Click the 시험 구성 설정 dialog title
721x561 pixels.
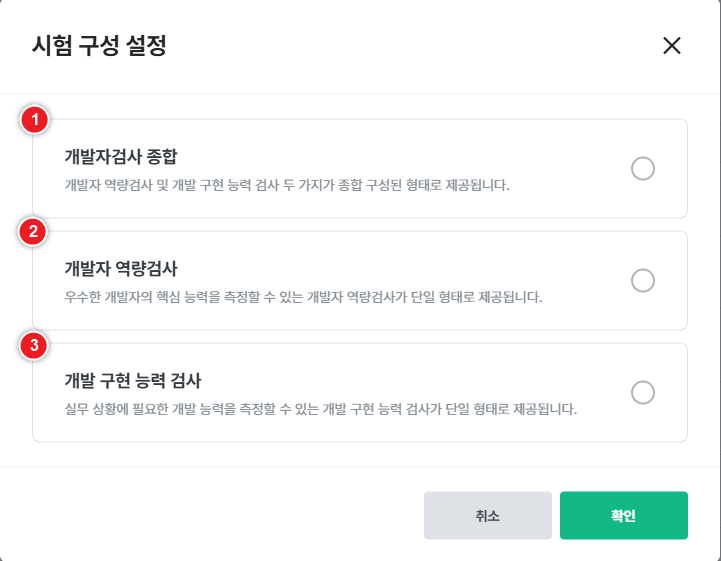pos(99,46)
